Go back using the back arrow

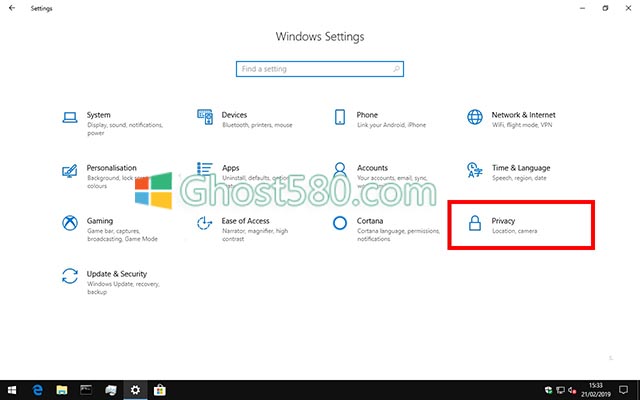point(12,8)
